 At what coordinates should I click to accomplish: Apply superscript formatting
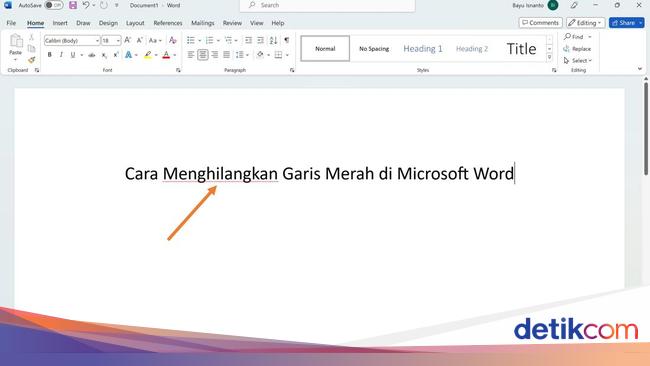(x=116, y=55)
